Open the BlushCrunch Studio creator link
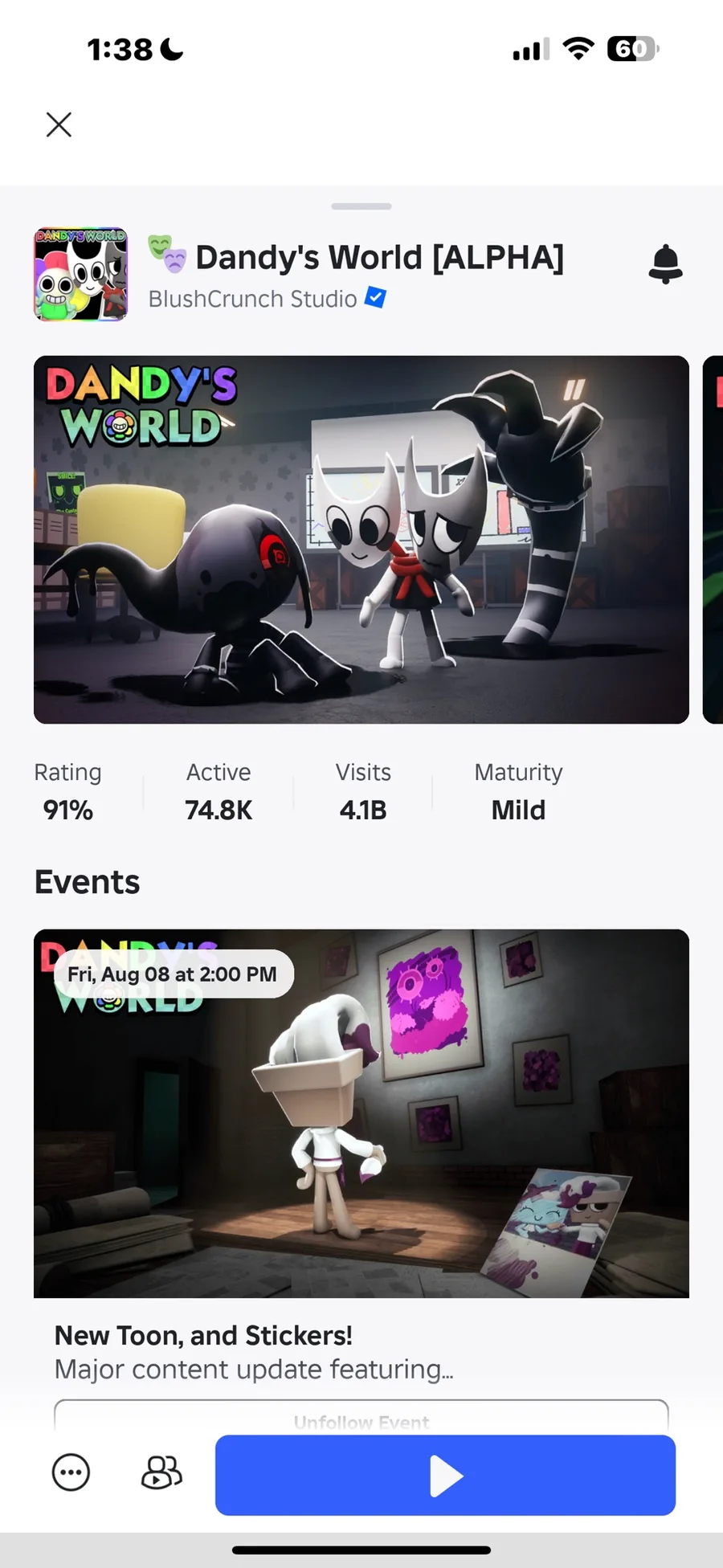This screenshot has width=723, height=1568. [x=252, y=299]
